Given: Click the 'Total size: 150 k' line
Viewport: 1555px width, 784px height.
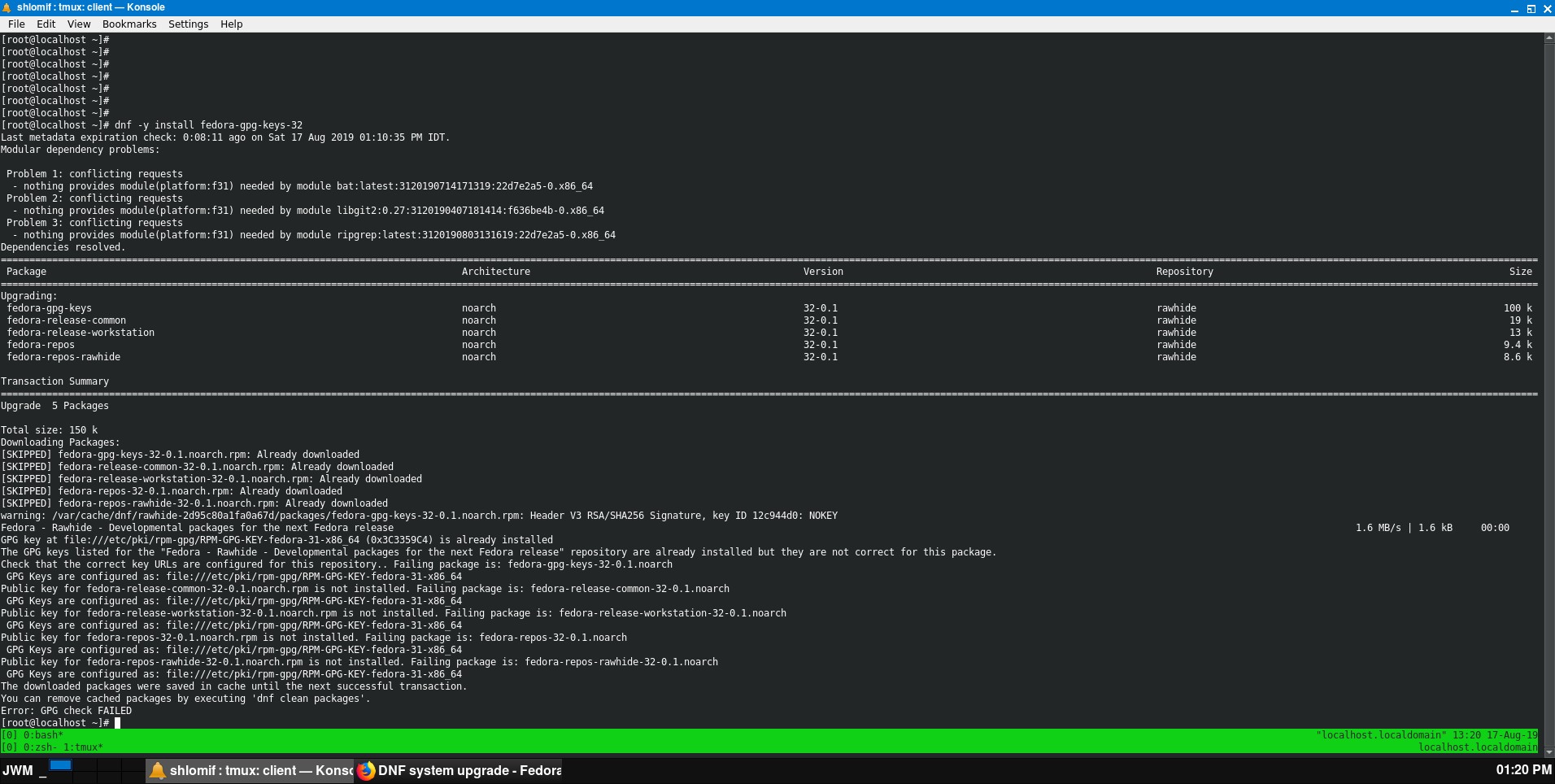Looking at the screenshot, I should (49, 430).
